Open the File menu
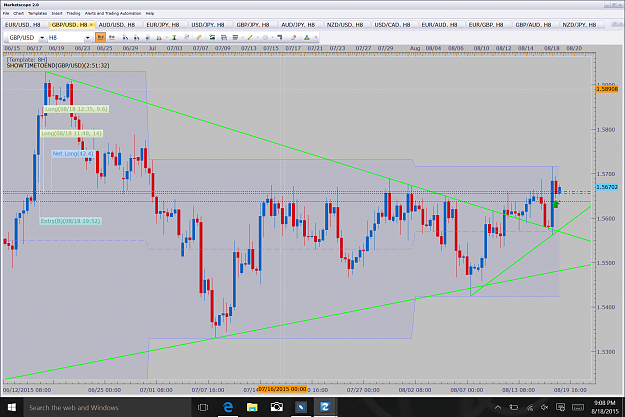625x417 pixels. [x=6, y=13]
